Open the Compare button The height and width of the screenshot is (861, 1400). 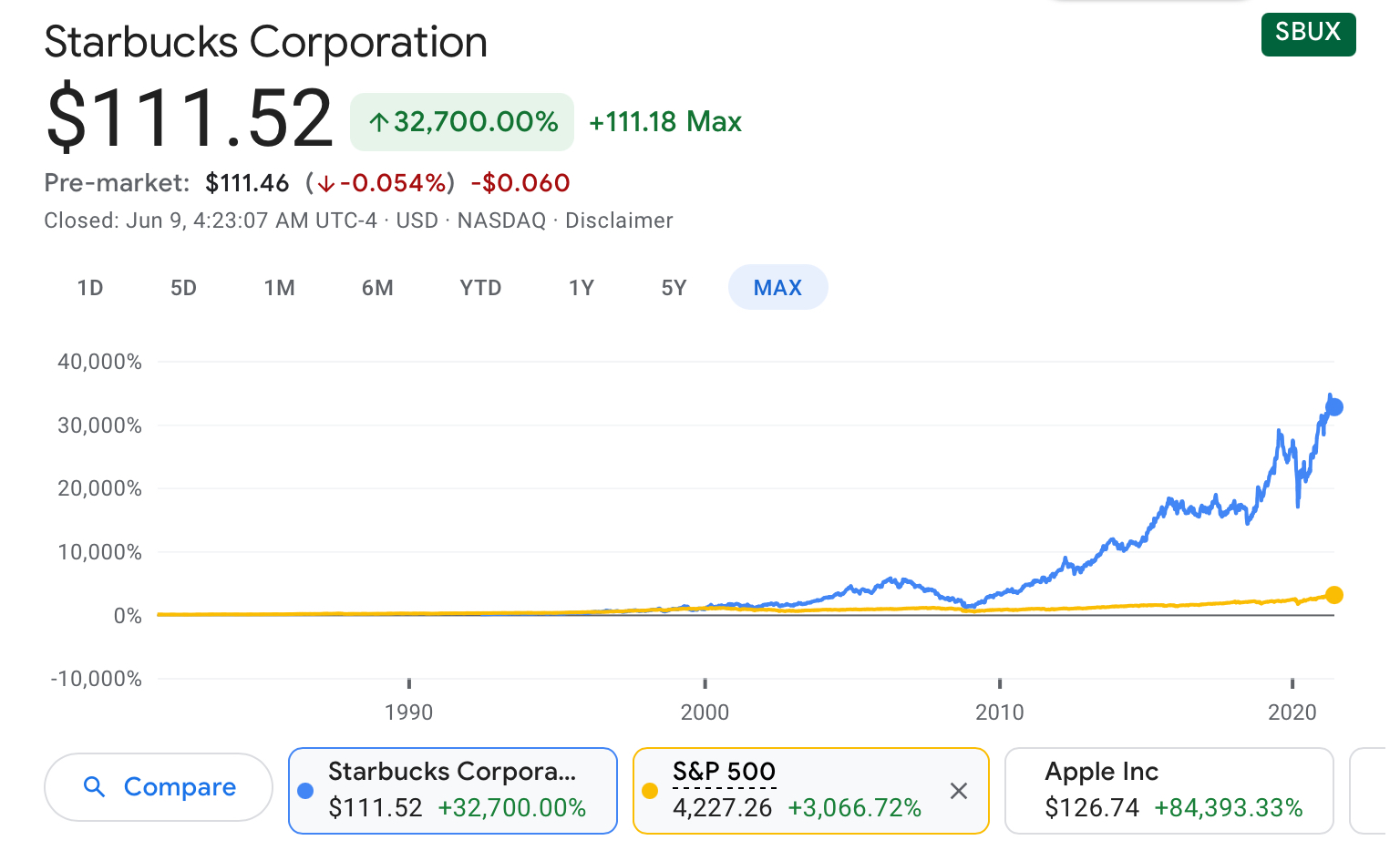tap(159, 787)
